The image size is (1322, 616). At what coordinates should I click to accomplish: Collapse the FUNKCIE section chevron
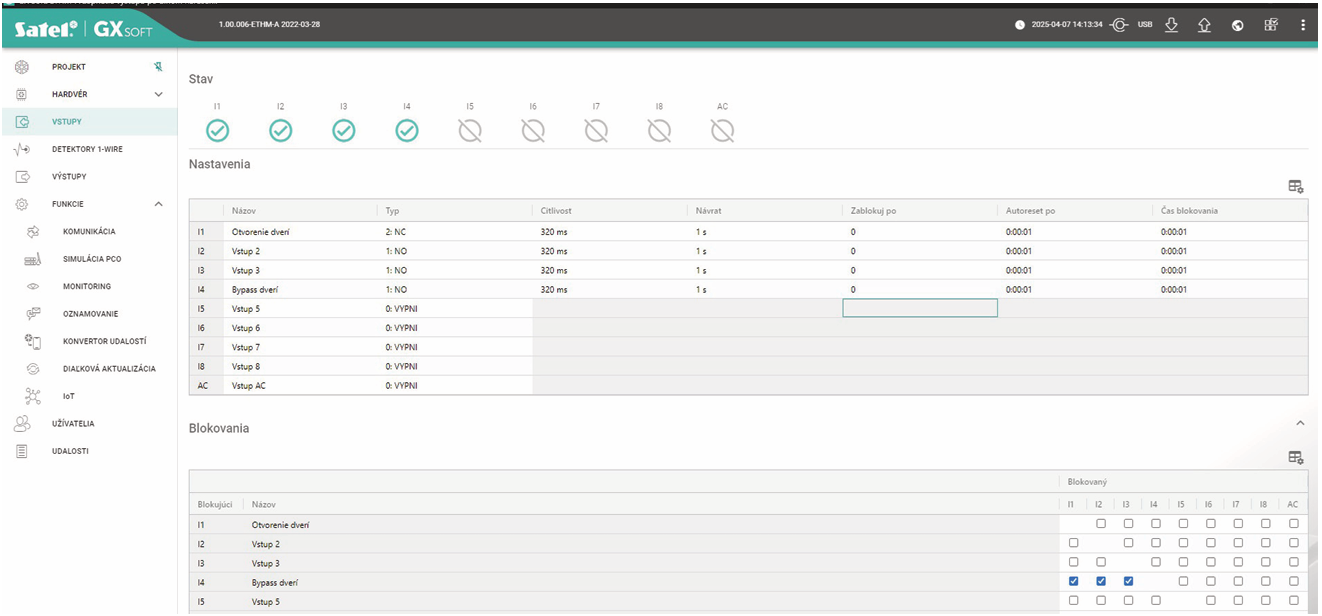tap(158, 204)
